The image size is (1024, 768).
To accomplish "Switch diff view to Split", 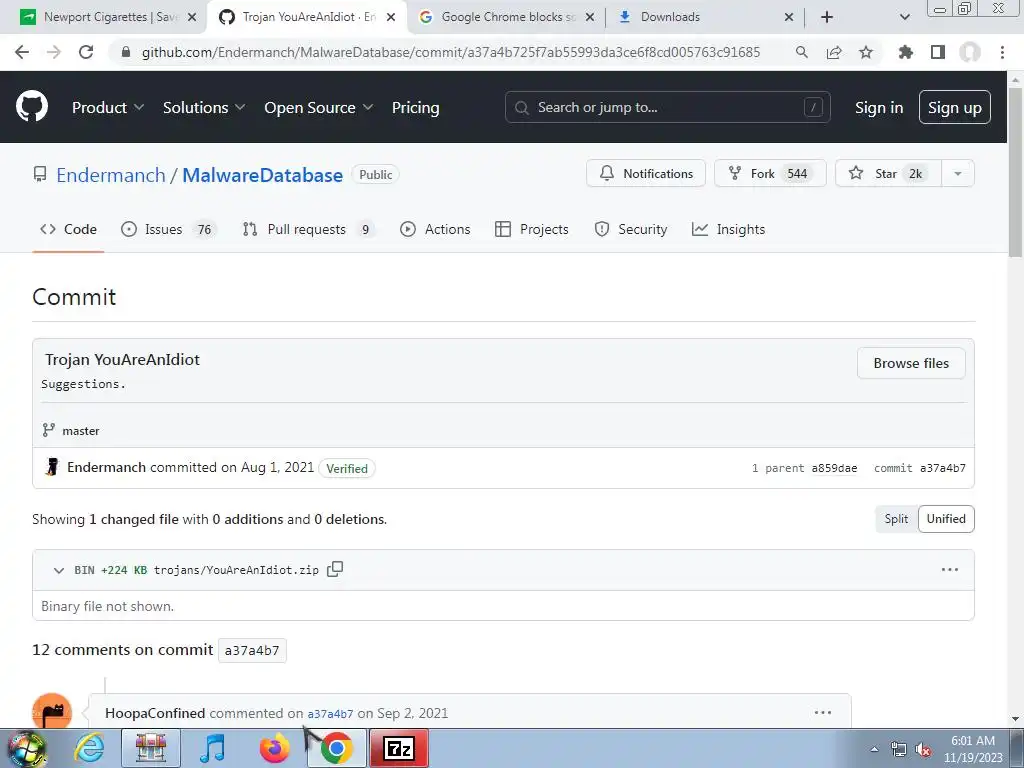I will 896,519.
